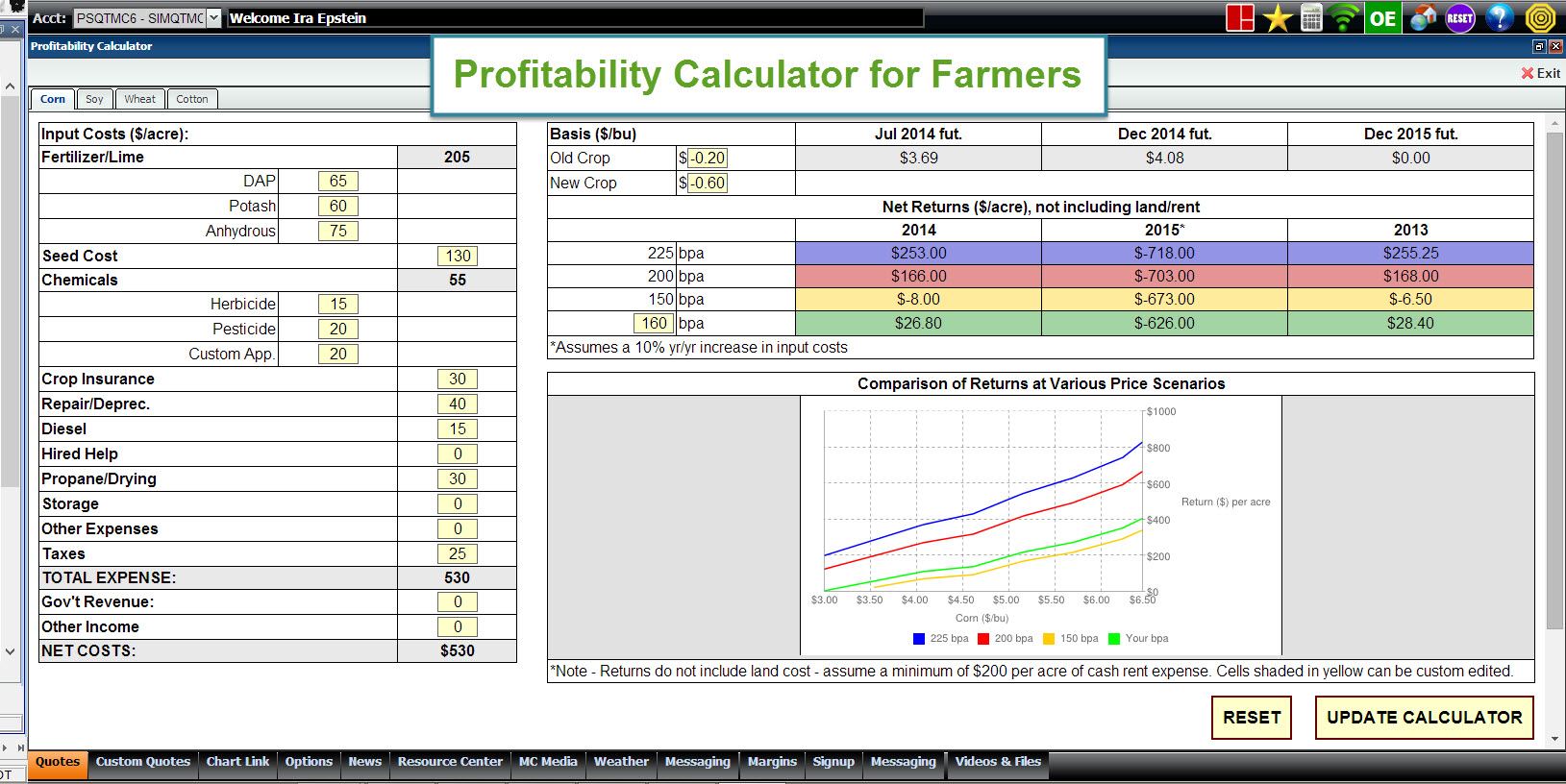Edit the Gov't Revenue field
Viewport: 1566px width, 784px height.
coord(458,601)
